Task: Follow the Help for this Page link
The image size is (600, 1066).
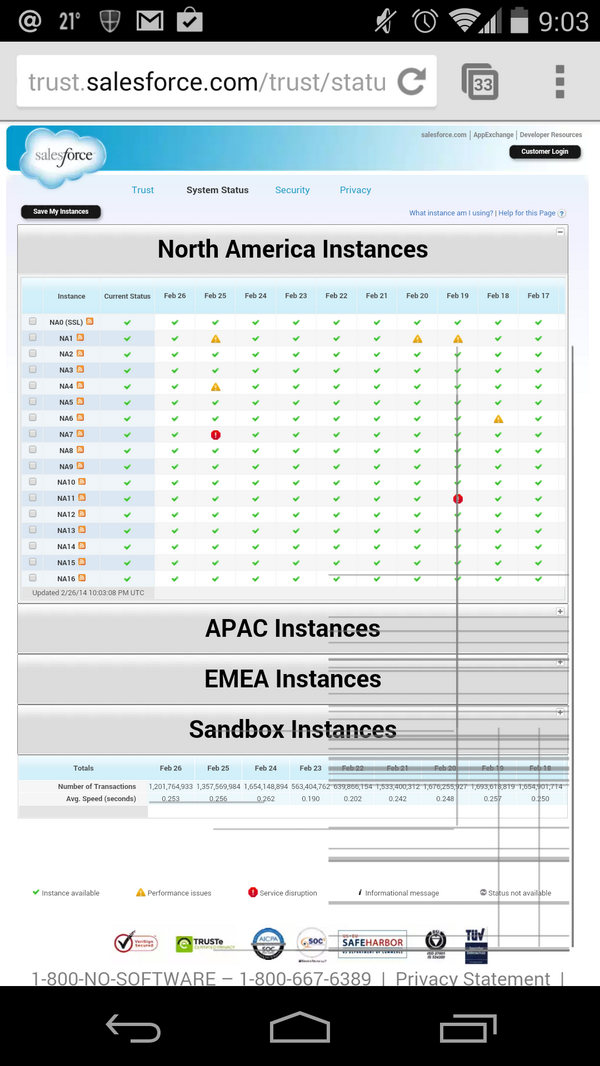Action: pyautogui.click(x=527, y=213)
